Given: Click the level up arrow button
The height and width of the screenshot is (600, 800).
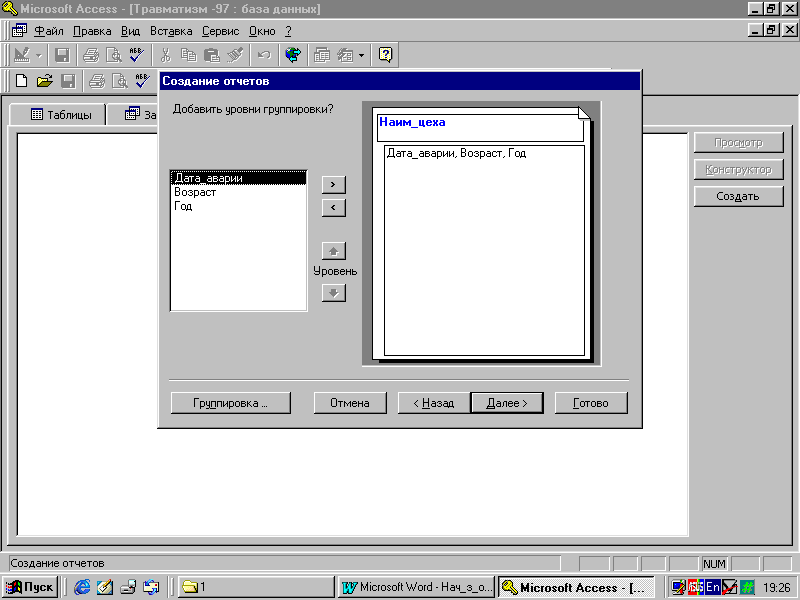Looking at the screenshot, I should click(334, 251).
